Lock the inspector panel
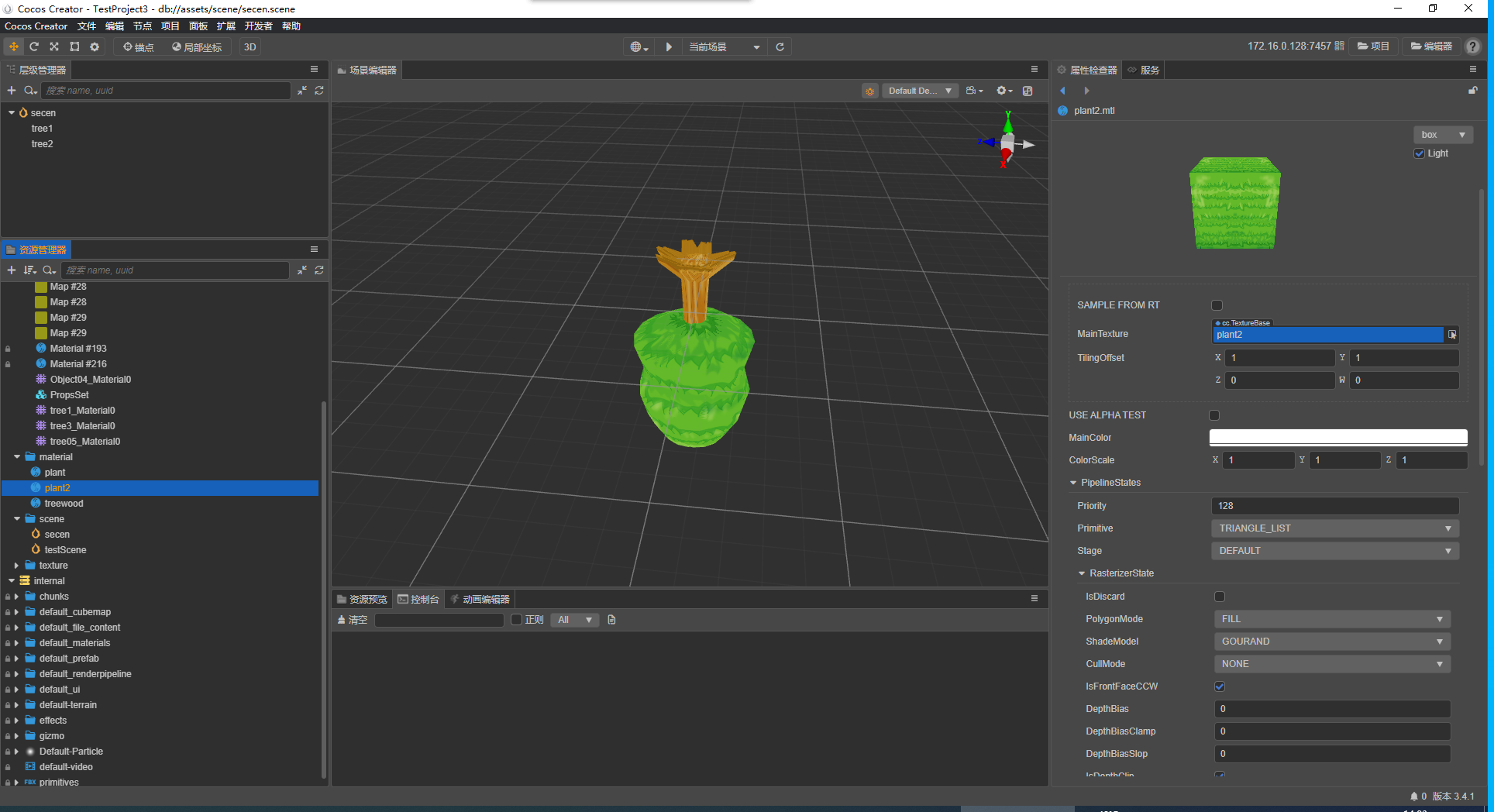 pyautogui.click(x=1472, y=91)
